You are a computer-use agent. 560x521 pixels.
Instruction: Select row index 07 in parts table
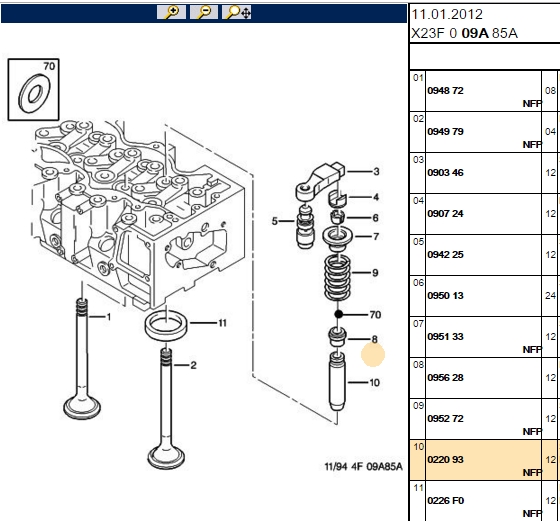click(418, 324)
